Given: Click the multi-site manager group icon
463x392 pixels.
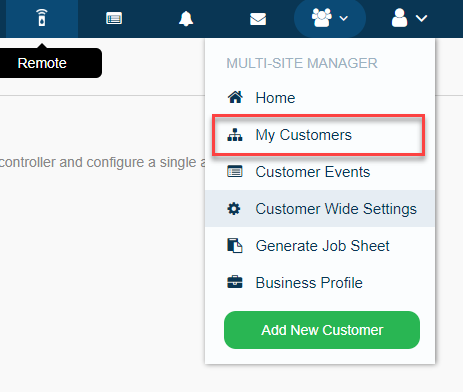Looking at the screenshot, I should 322,18.
